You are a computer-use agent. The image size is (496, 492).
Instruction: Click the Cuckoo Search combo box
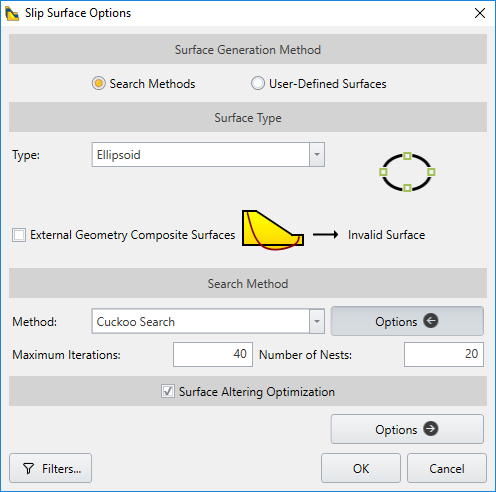[208, 321]
